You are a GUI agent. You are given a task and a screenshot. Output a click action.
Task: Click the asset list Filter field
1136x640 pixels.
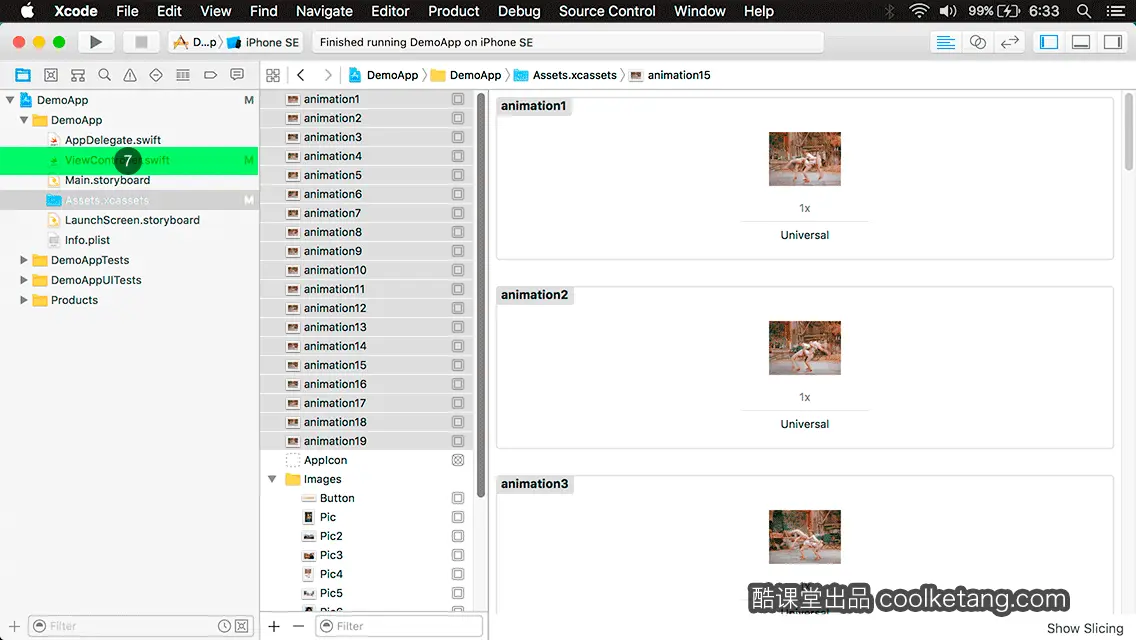pos(399,626)
